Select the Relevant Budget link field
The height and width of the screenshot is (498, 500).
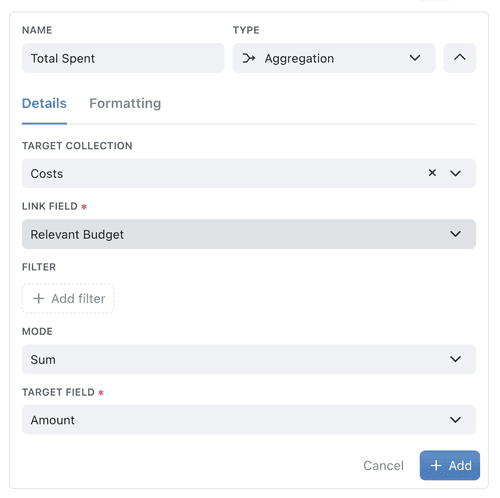pyautogui.click(x=249, y=234)
